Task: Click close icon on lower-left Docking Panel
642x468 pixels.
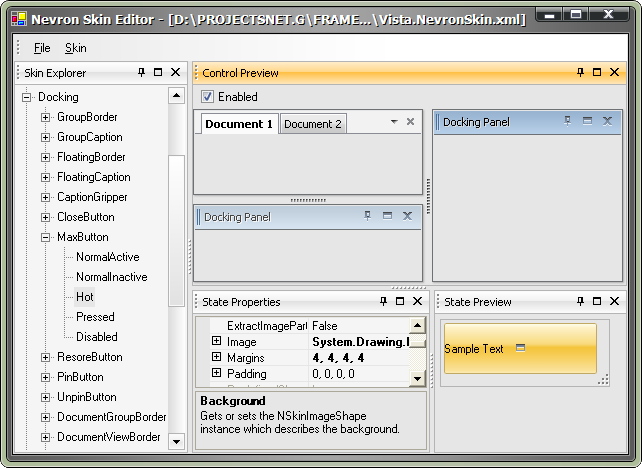Action: [407, 216]
